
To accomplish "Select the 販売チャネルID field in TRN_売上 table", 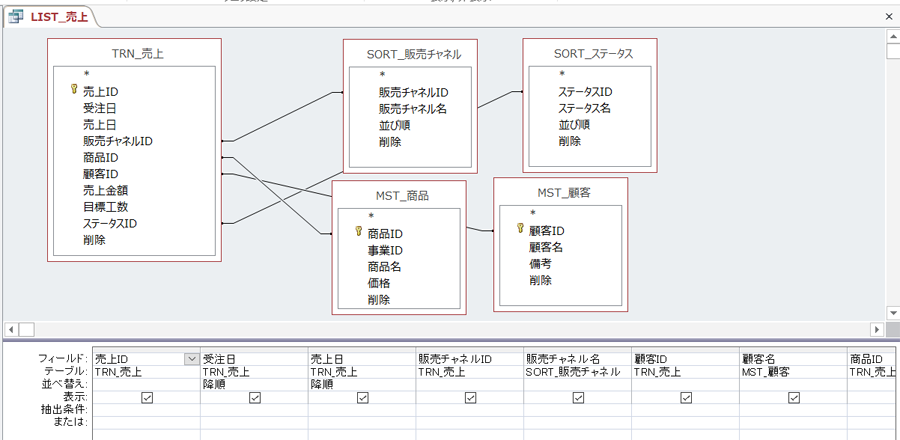I will click(117, 141).
